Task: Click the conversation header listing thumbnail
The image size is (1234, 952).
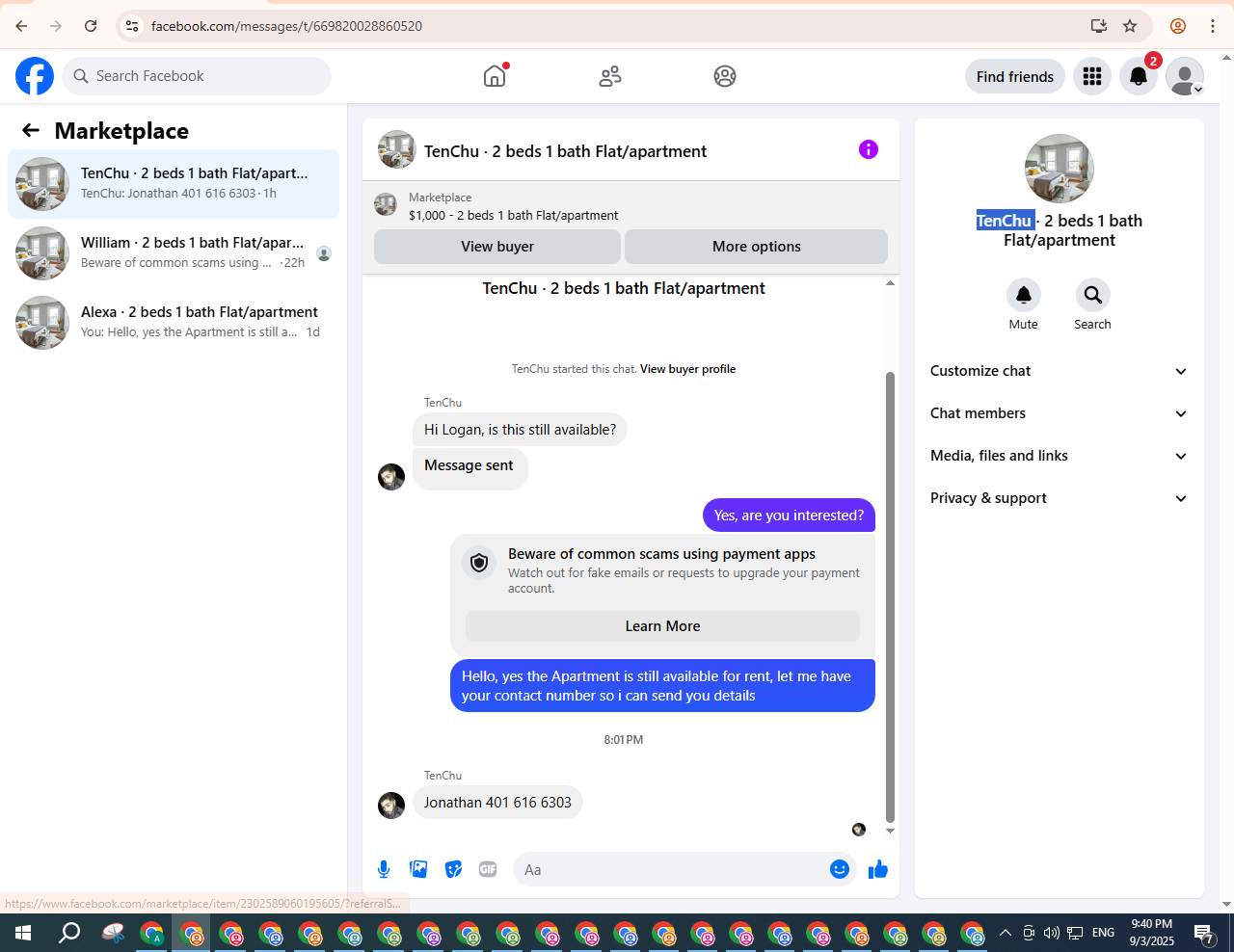Action: 397,150
